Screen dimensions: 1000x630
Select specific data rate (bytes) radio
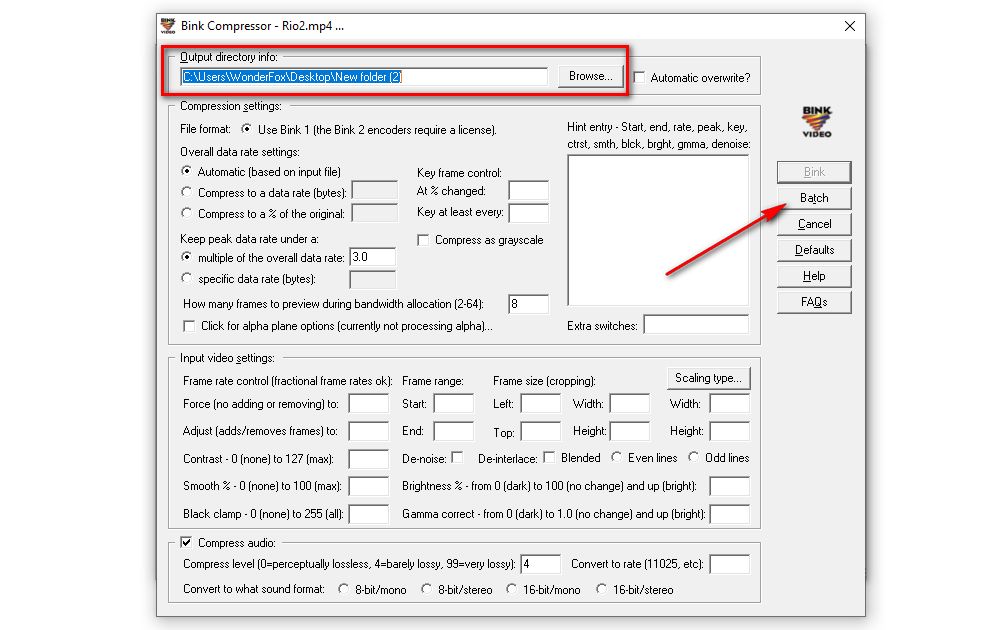pos(186,278)
